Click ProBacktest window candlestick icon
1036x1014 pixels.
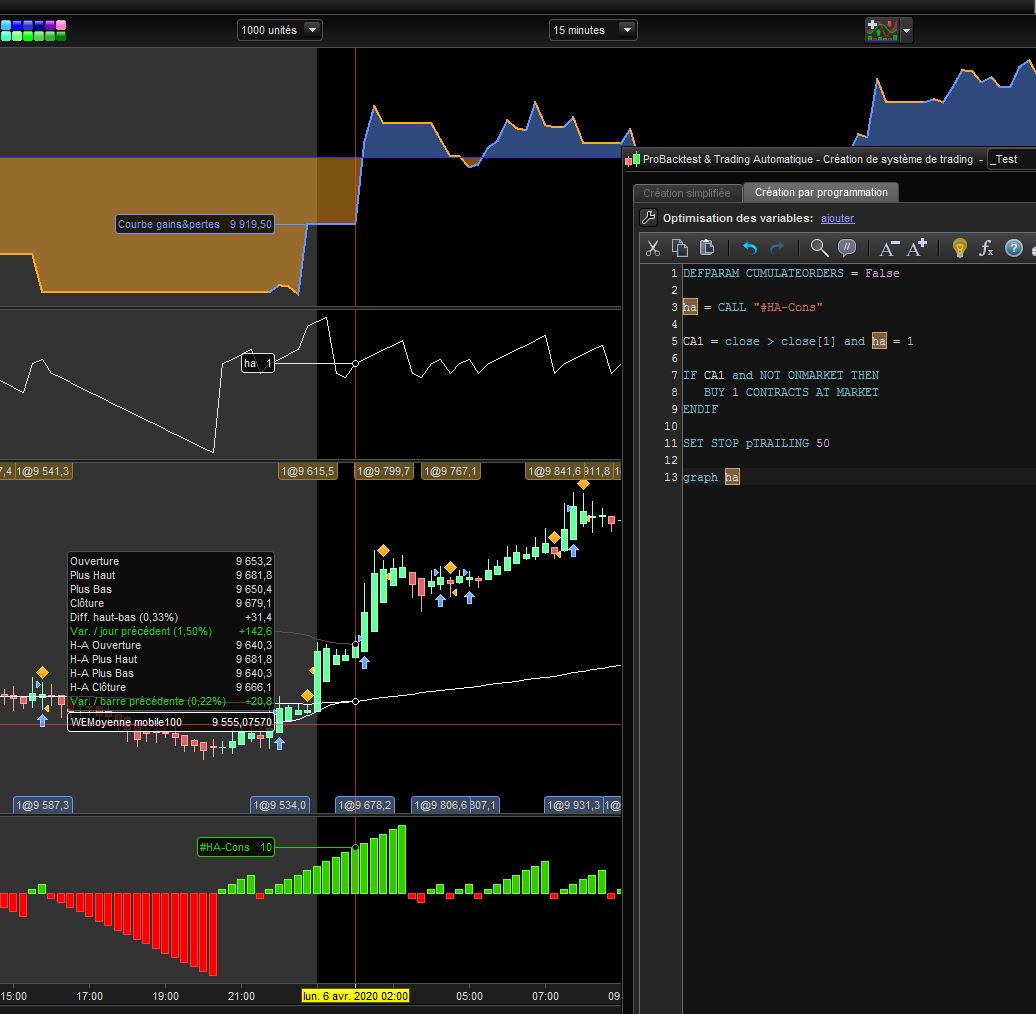tap(632, 159)
